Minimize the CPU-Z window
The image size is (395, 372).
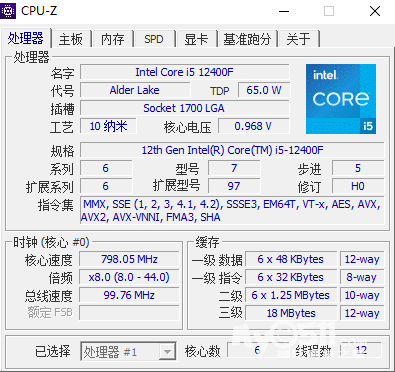tap(284, 11)
